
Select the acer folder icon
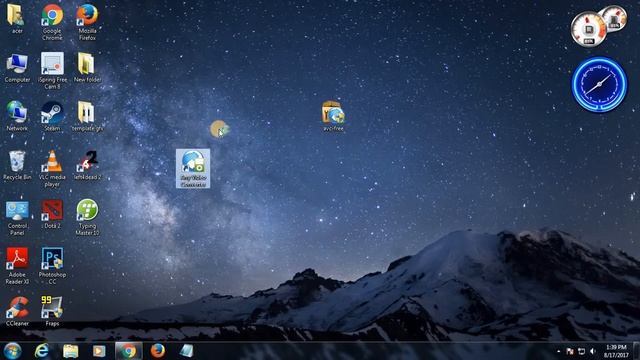[x=17, y=19]
